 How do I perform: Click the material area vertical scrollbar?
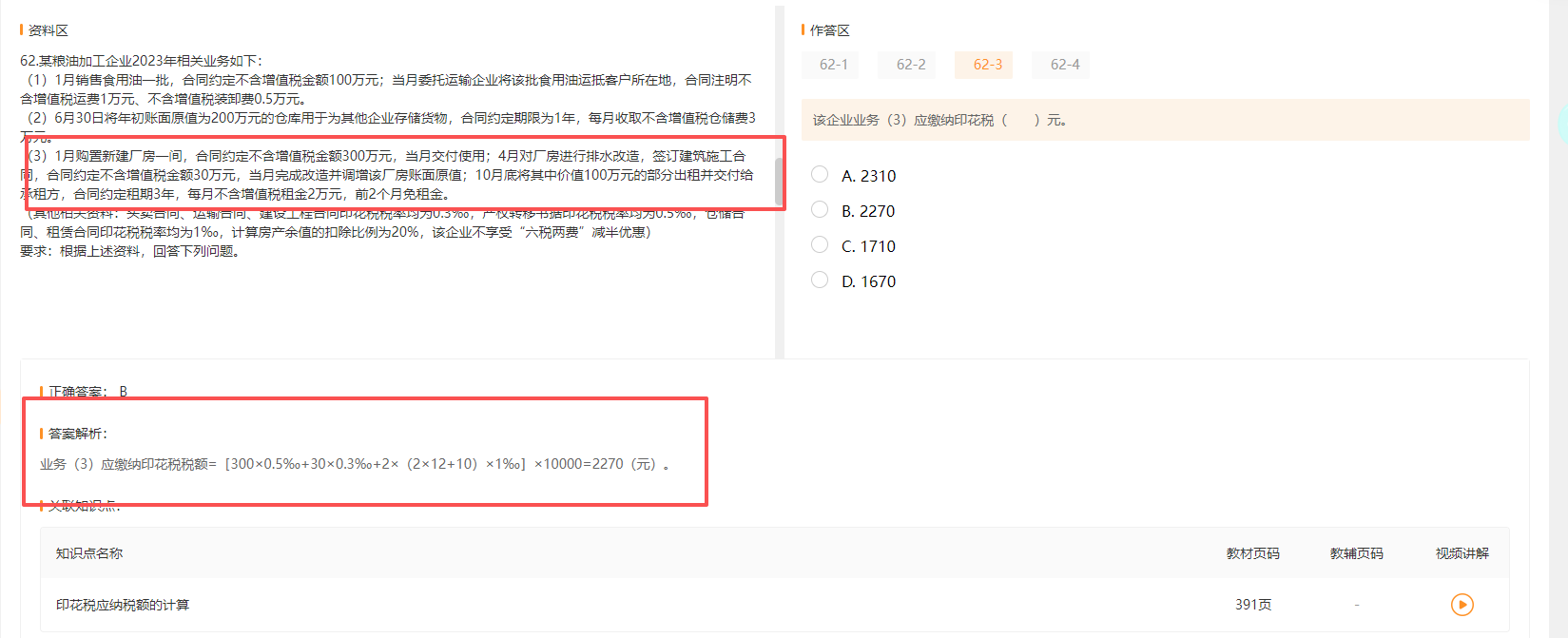click(x=779, y=181)
